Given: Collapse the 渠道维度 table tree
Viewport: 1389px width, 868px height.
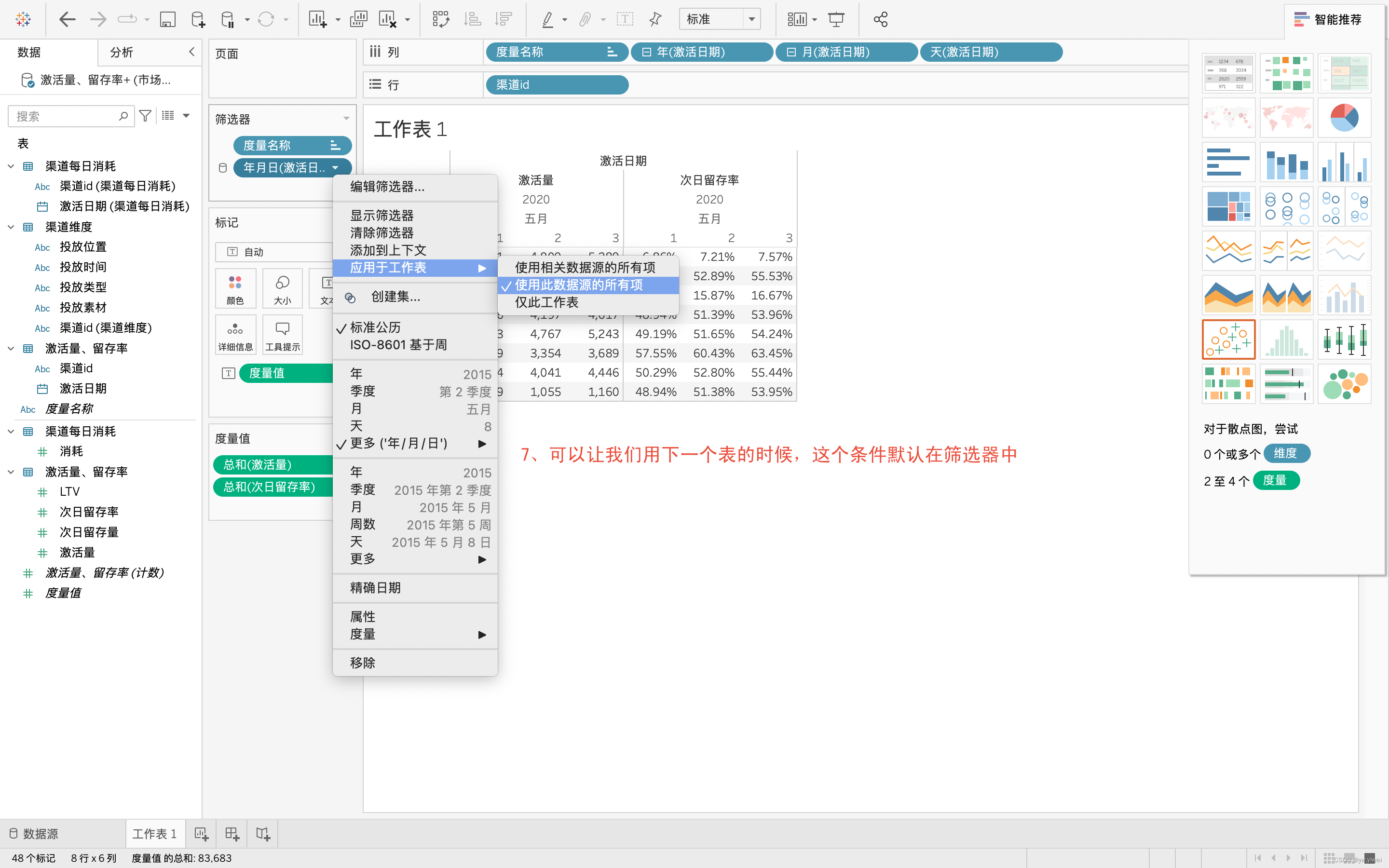Looking at the screenshot, I should pyautogui.click(x=11, y=227).
